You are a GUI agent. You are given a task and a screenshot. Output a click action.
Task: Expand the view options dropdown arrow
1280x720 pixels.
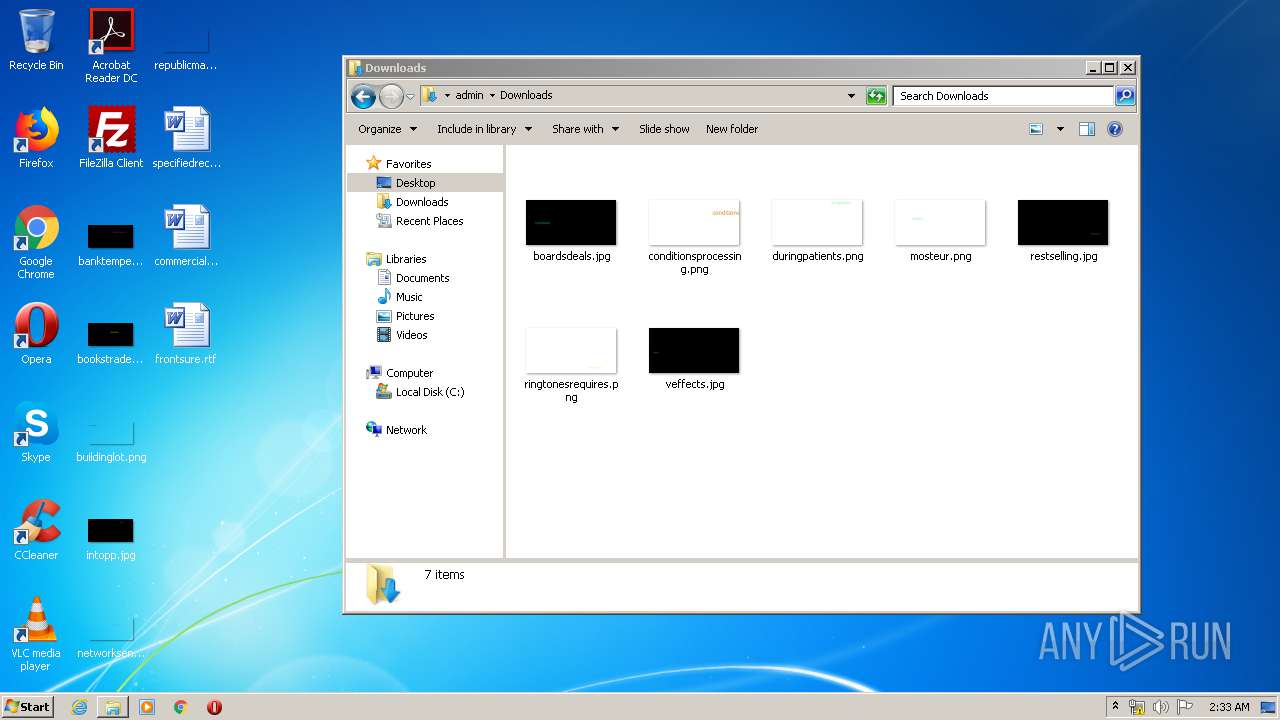click(1060, 129)
